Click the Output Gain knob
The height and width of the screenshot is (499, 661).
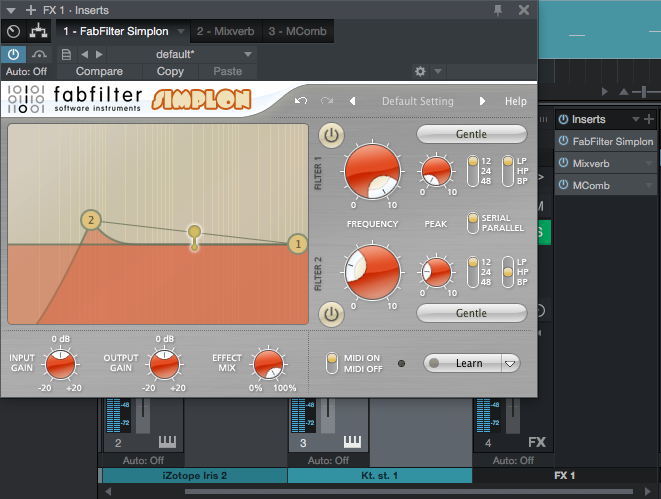[164, 365]
